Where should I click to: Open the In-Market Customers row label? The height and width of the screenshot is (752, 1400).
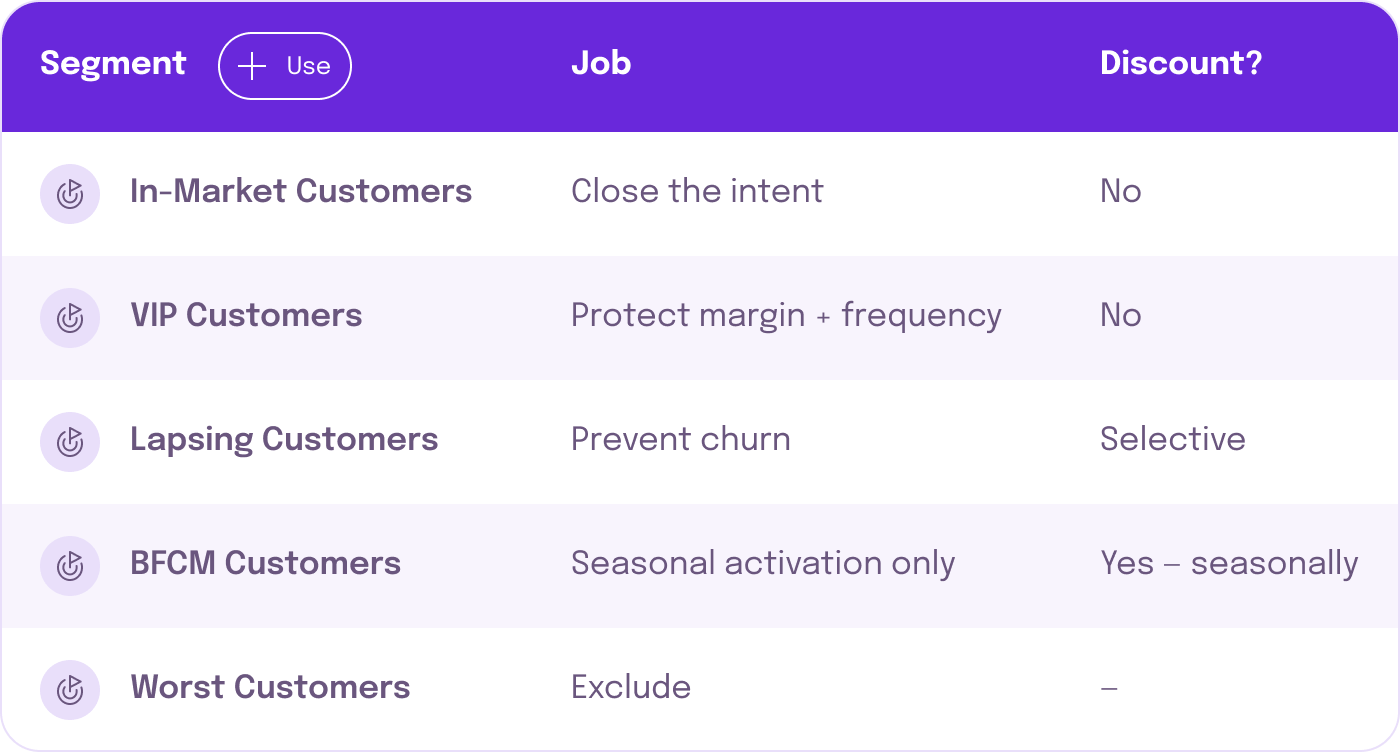tap(301, 191)
